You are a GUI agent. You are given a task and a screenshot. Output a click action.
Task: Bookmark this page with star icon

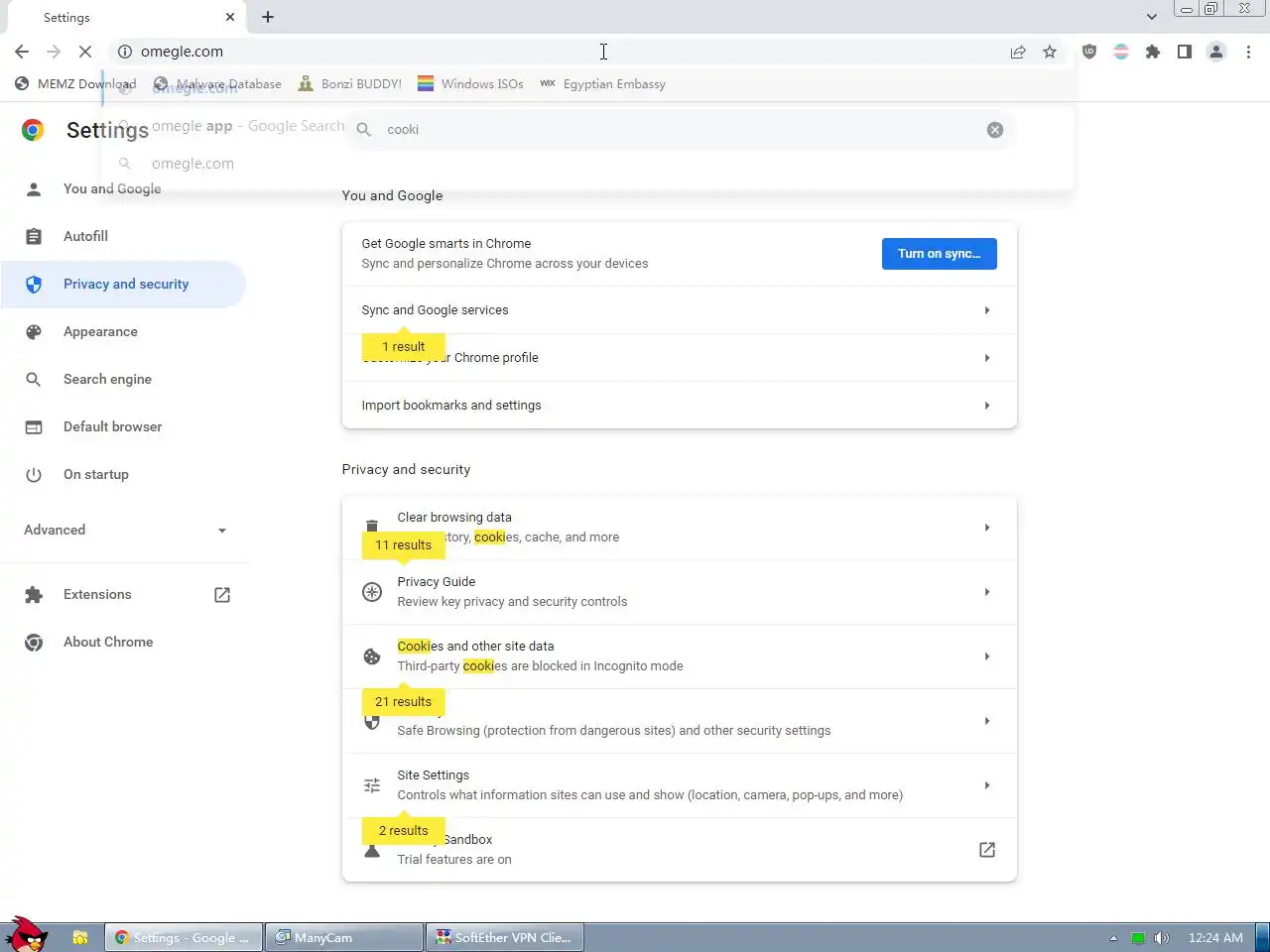click(x=1050, y=52)
